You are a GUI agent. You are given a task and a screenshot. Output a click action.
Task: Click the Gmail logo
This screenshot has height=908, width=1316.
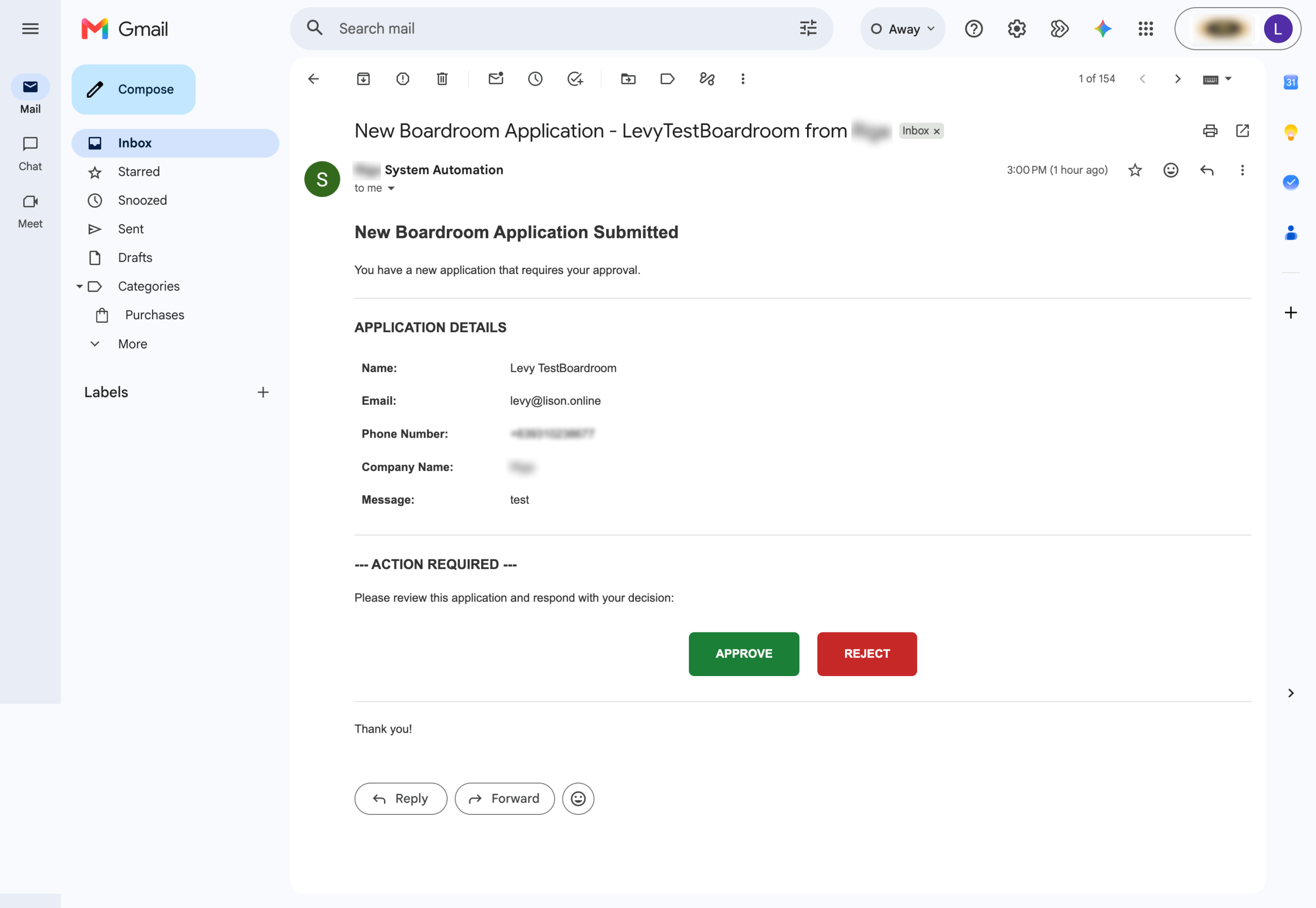[124, 28]
